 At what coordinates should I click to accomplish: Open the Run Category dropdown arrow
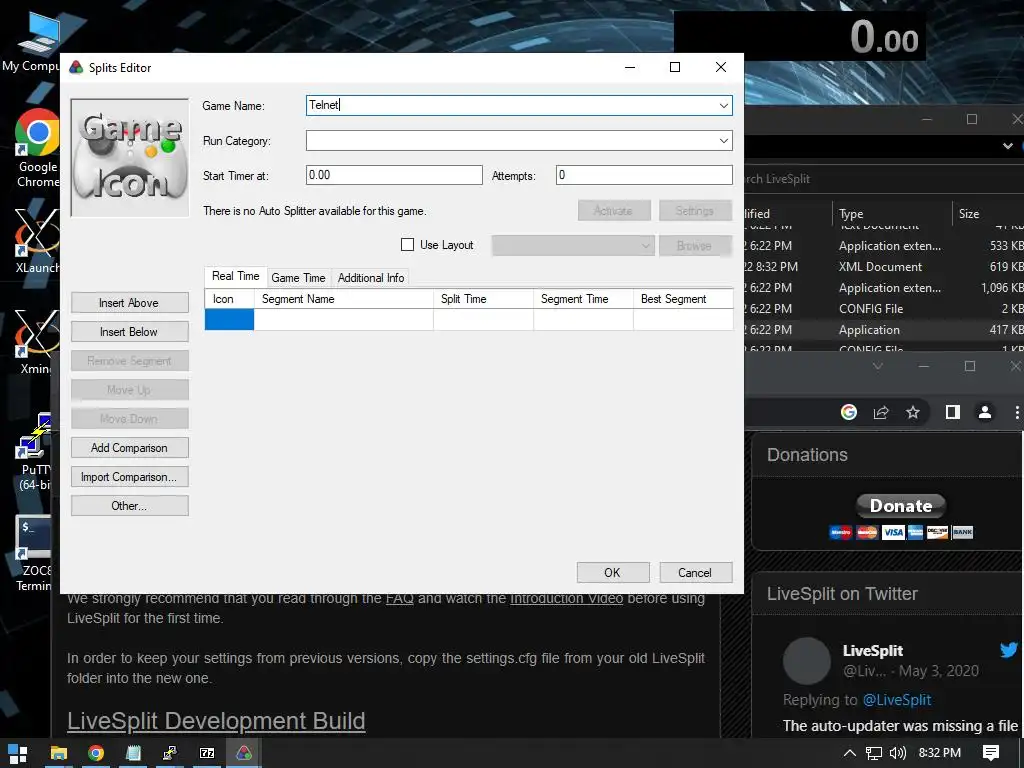pyautogui.click(x=724, y=140)
